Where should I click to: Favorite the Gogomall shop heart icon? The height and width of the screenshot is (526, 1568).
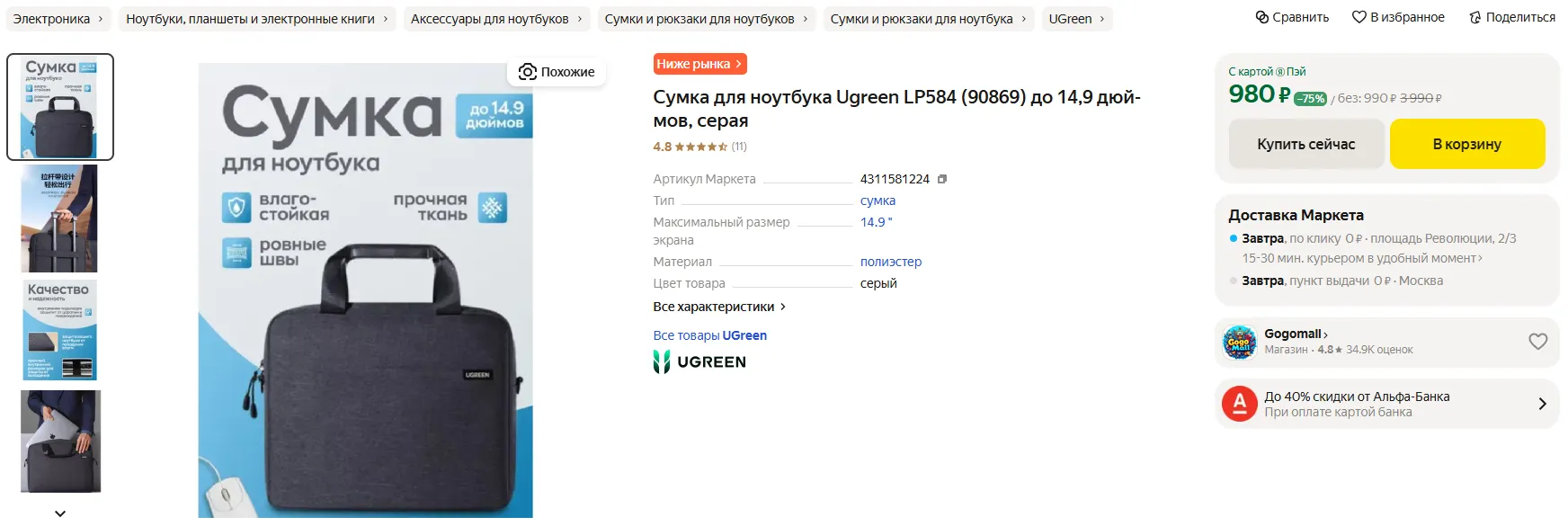pyautogui.click(x=1537, y=341)
